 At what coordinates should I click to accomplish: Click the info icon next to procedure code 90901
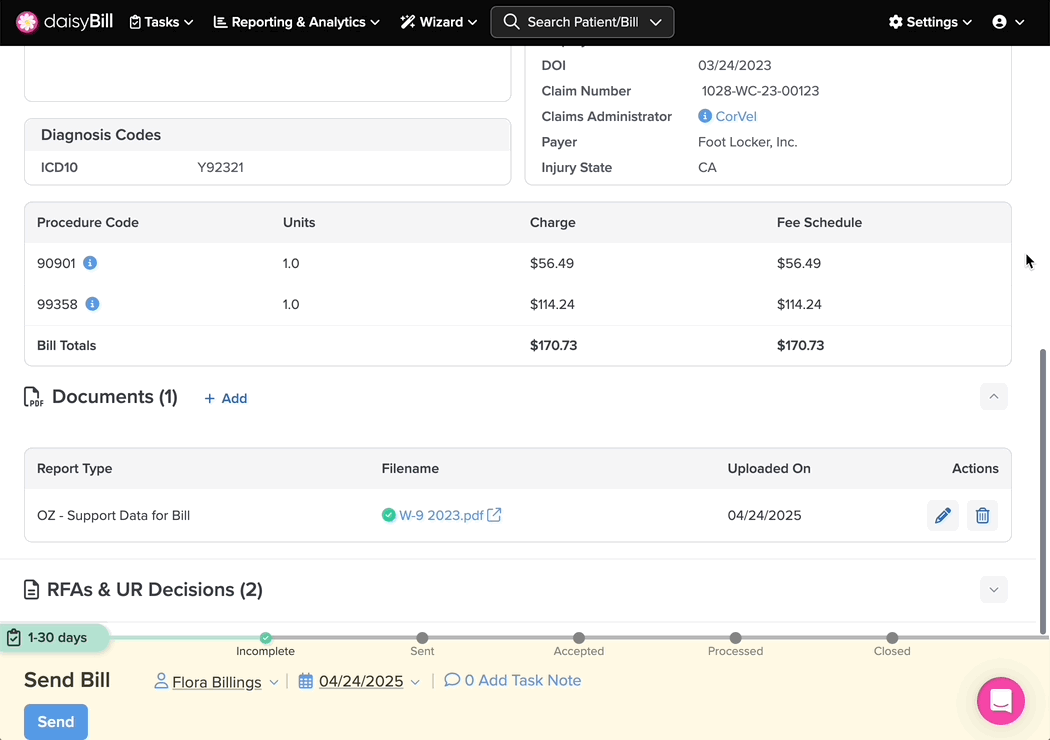point(90,263)
